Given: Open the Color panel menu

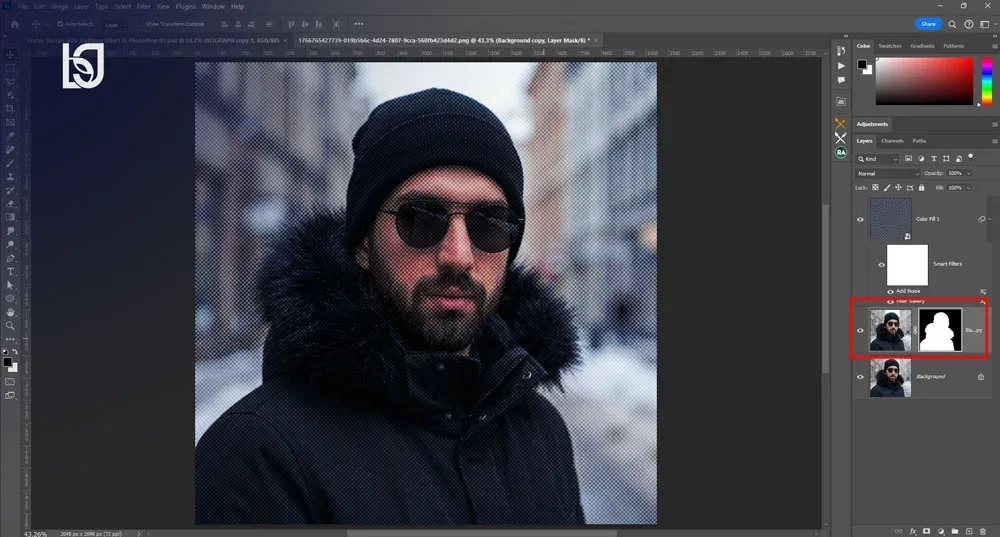Looking at the screenshot, I should click(994, 47).
